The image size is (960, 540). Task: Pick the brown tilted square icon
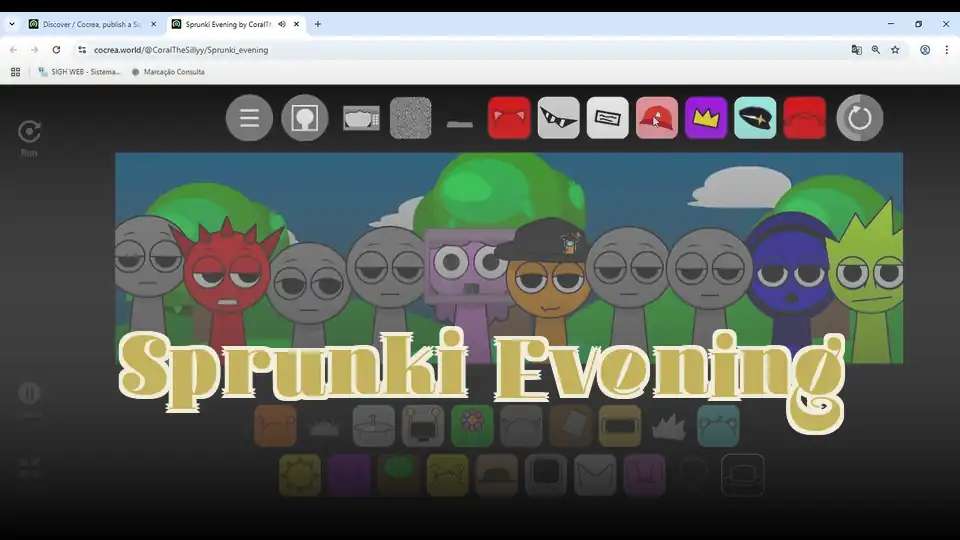[571, 426]
